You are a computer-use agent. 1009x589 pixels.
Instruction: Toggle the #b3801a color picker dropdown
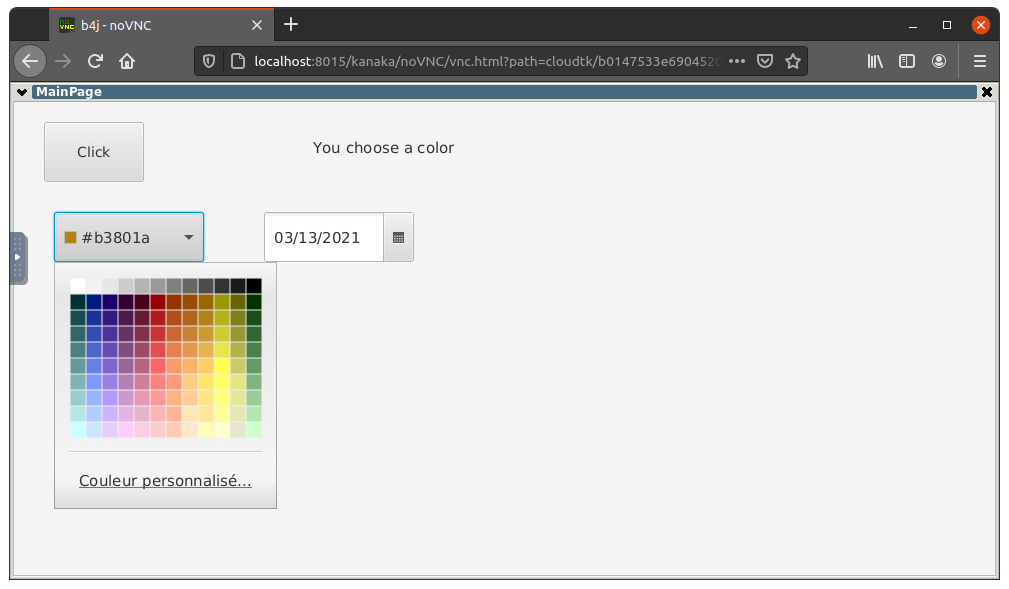129,238
